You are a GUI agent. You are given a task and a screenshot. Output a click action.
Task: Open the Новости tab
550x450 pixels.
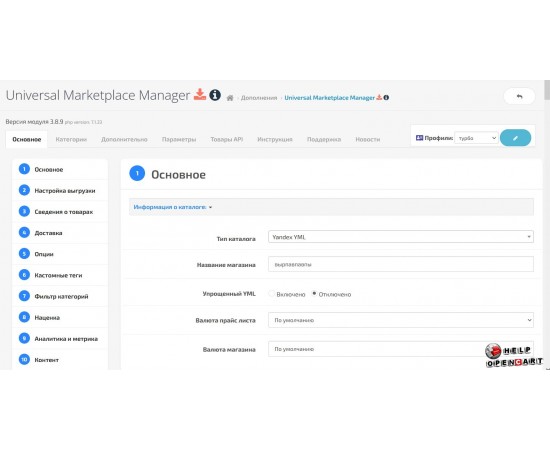[x=368, y=139]
